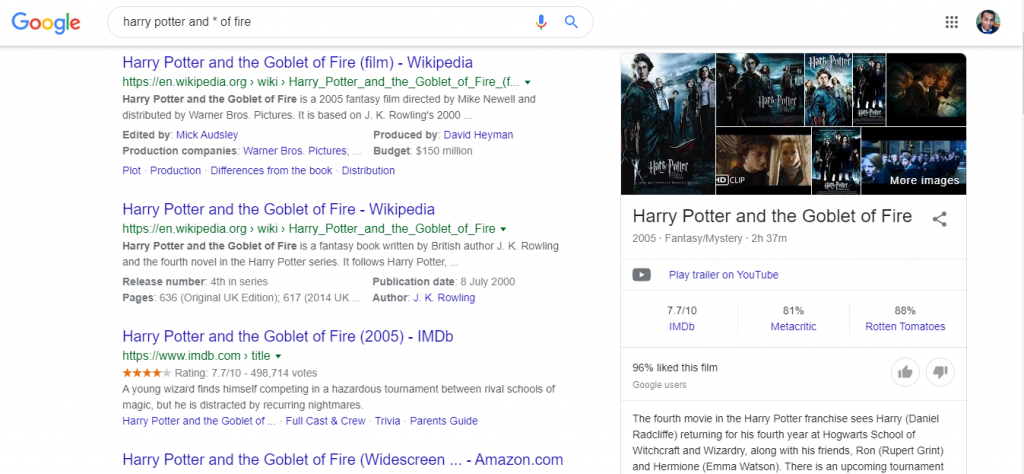Open Goblet of Fire (film) Wikipedia result
The height and width of the screenshot is (474, 1024).
298,63
